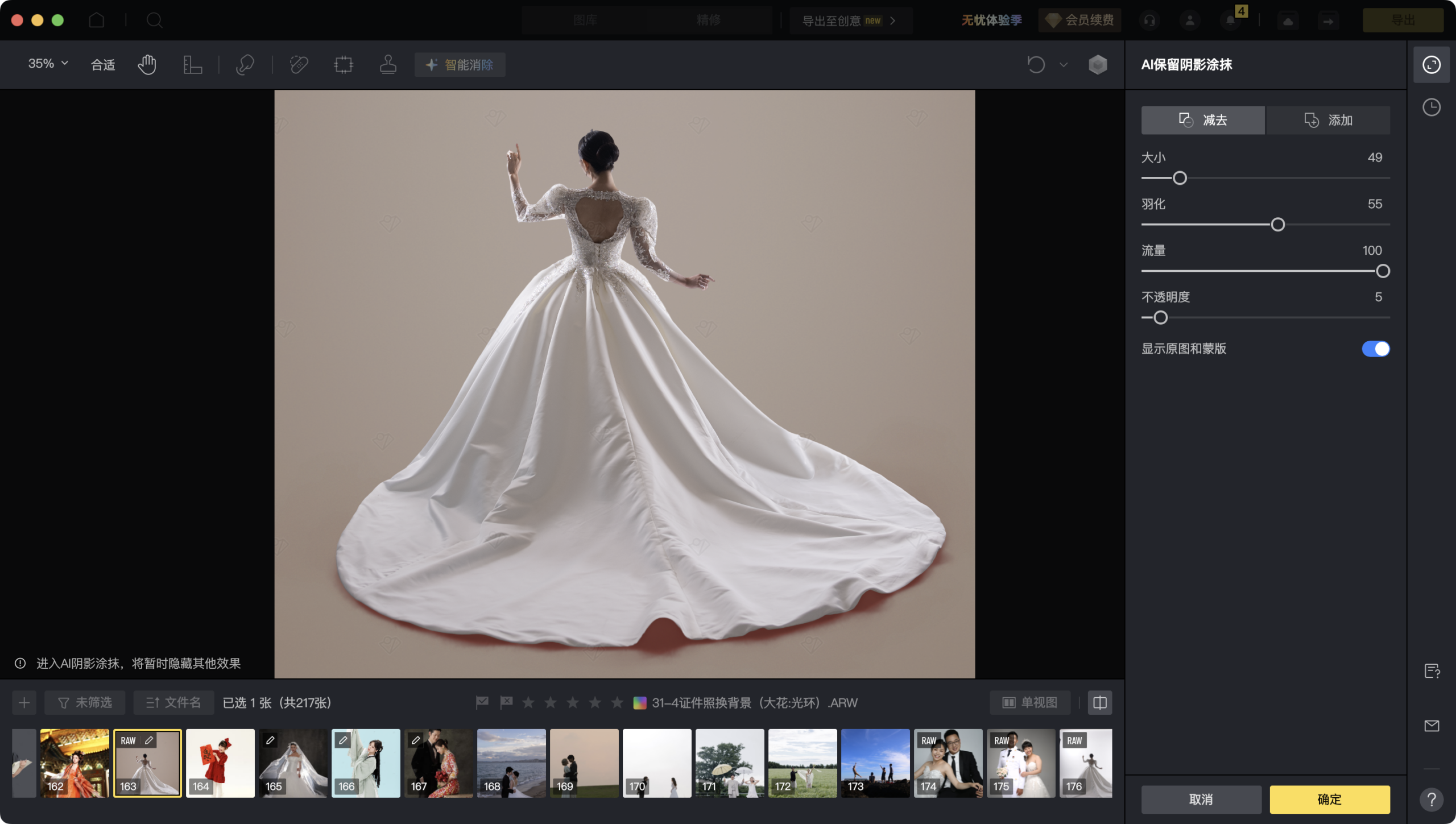Image resolution: width=1456 pixels, height=824 pixels.
Task: Open the 文件名 sort dropdown
Action: pos(173,702)
